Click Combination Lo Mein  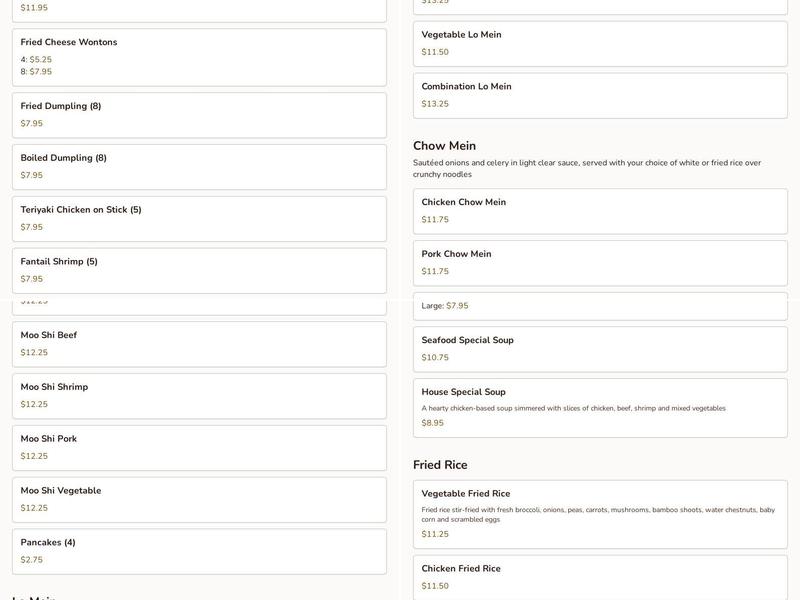(x=600, y=96)
